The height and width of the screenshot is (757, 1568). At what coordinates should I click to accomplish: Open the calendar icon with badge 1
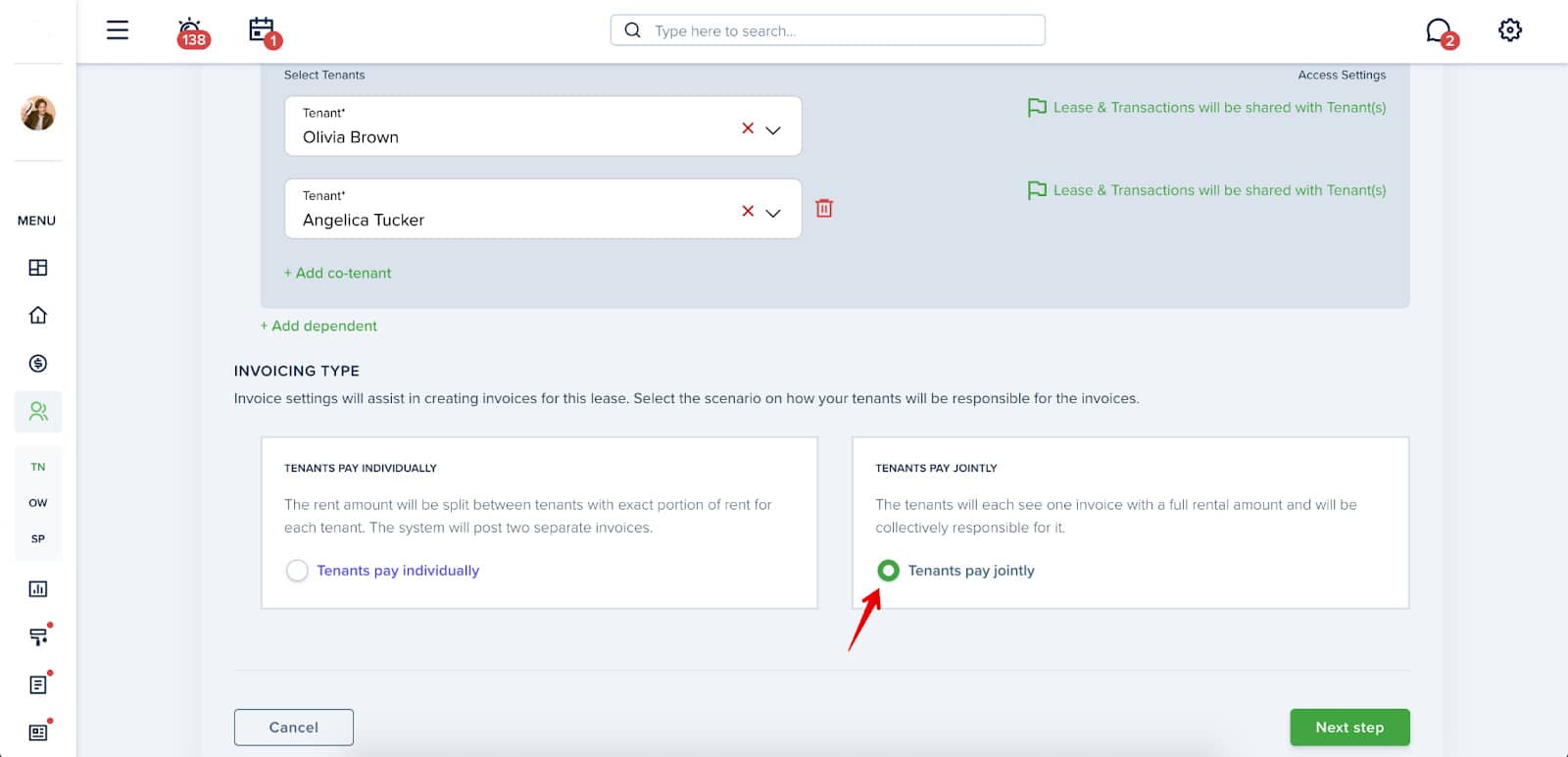coord(264,32)
